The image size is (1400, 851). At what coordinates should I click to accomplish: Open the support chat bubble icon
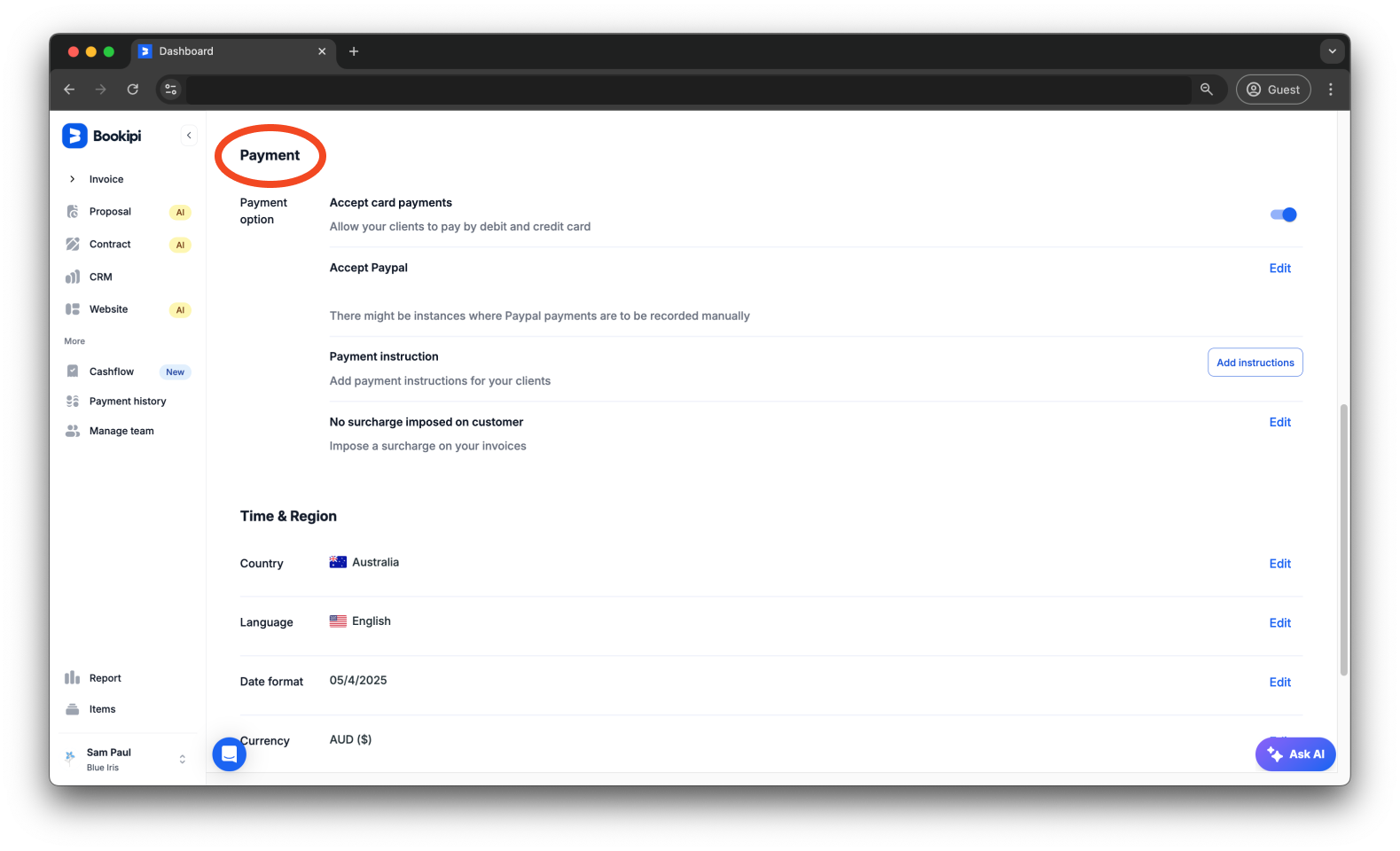[x=229, y=754]
